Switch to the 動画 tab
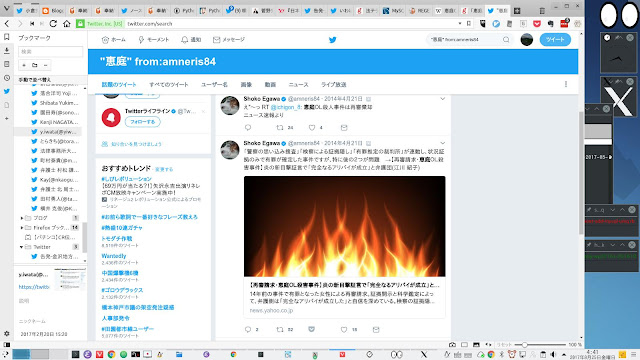 [270, 84]
